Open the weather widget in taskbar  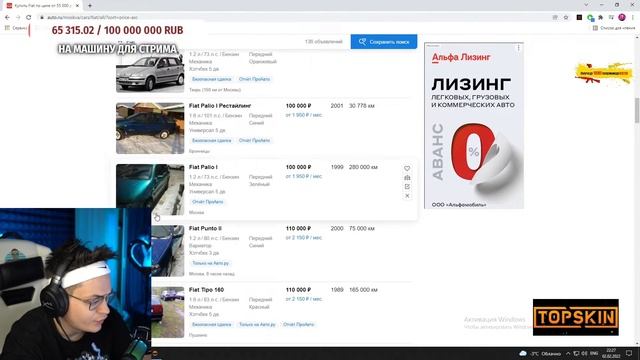coord(541,353)
